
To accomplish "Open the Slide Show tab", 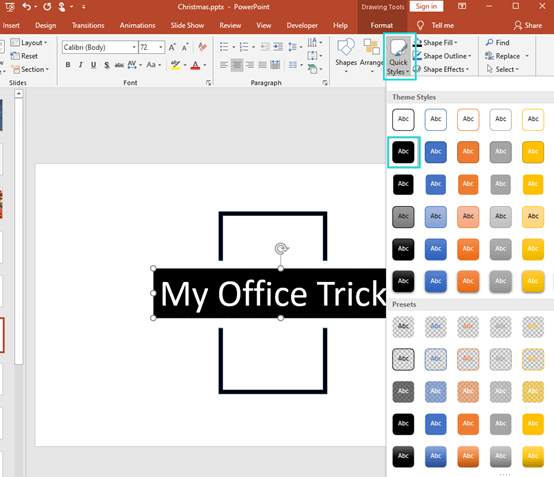I will coord(187,25).
